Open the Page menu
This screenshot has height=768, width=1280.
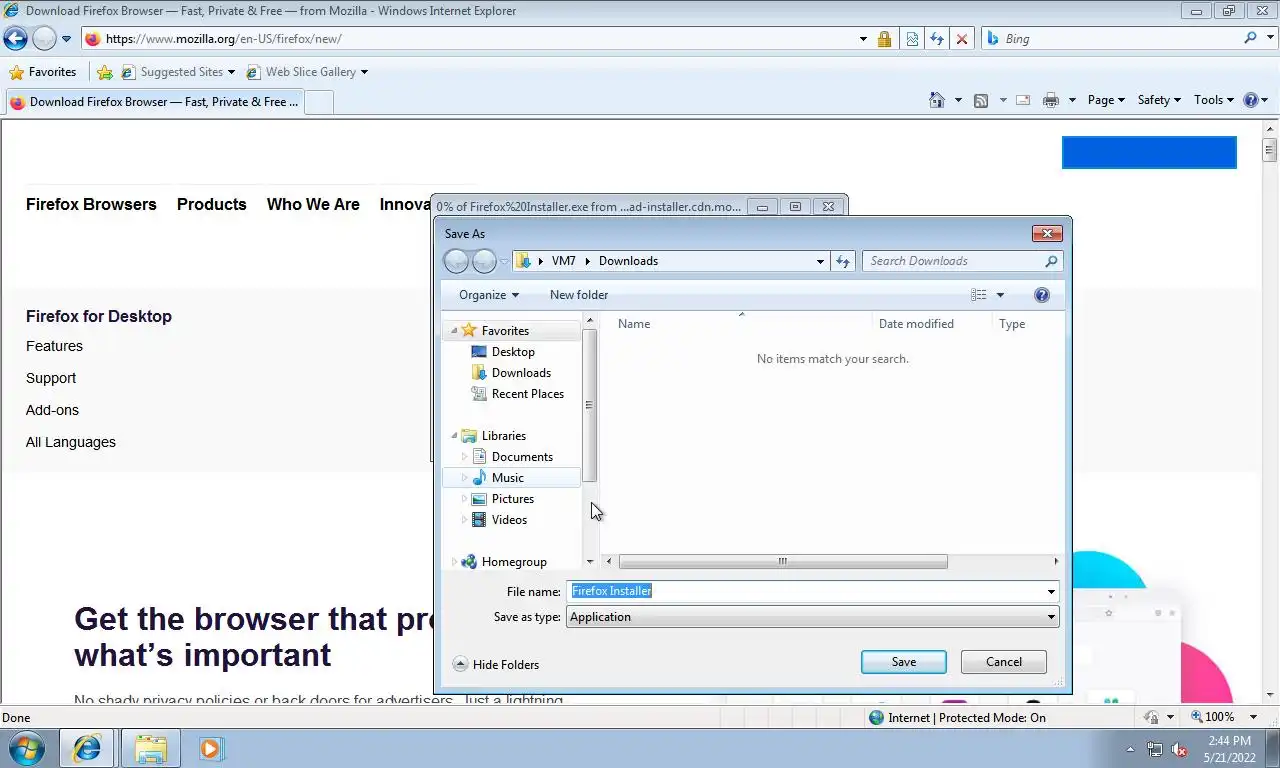click(1106, 100)
